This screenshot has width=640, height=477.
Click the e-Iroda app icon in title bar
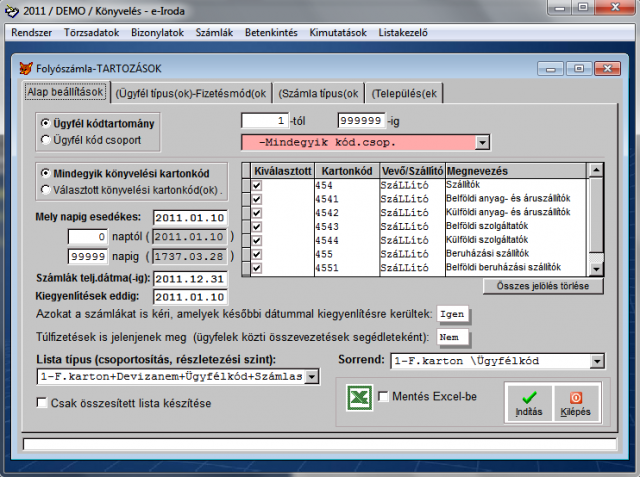click(12, 11)
